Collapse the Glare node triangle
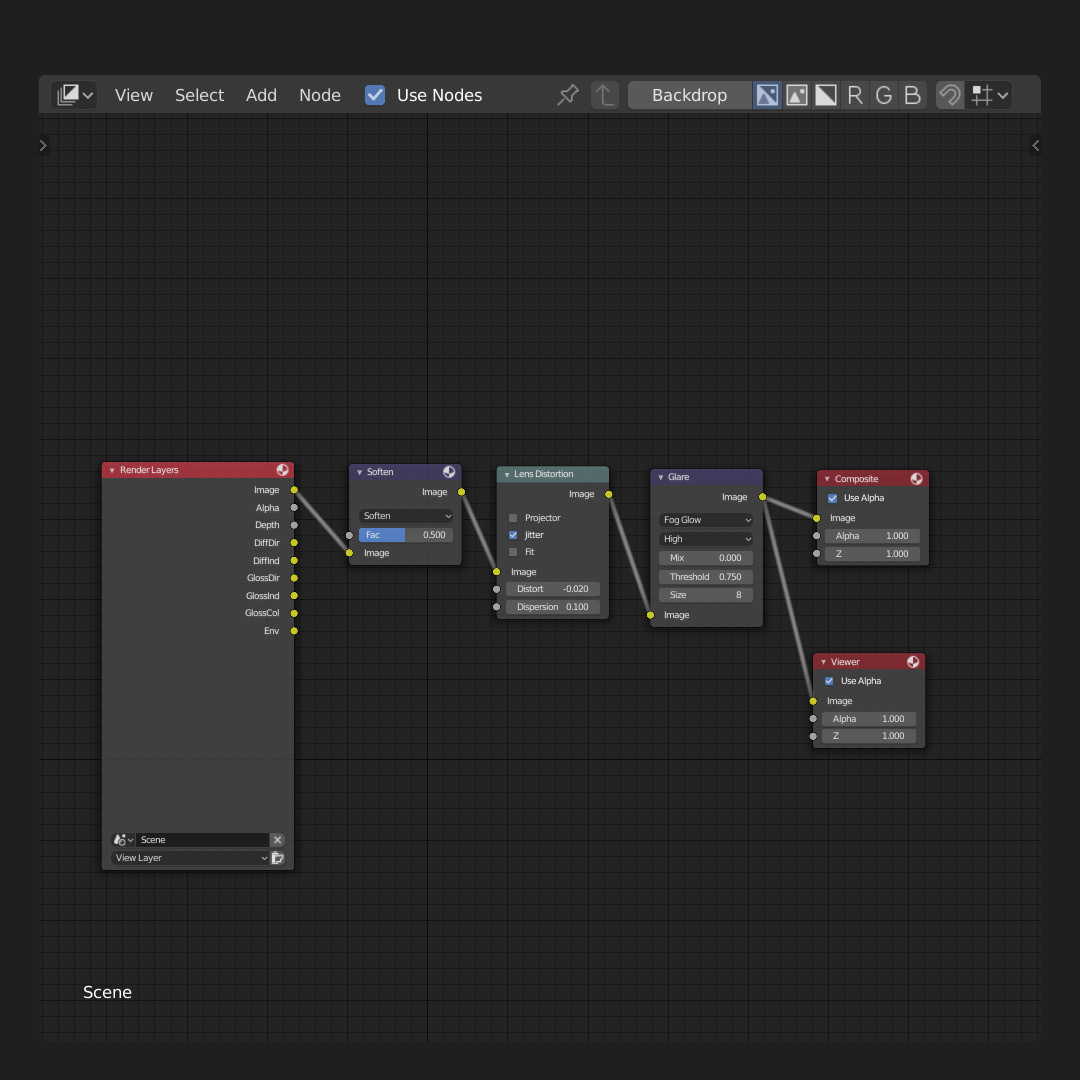 (661, 477)
